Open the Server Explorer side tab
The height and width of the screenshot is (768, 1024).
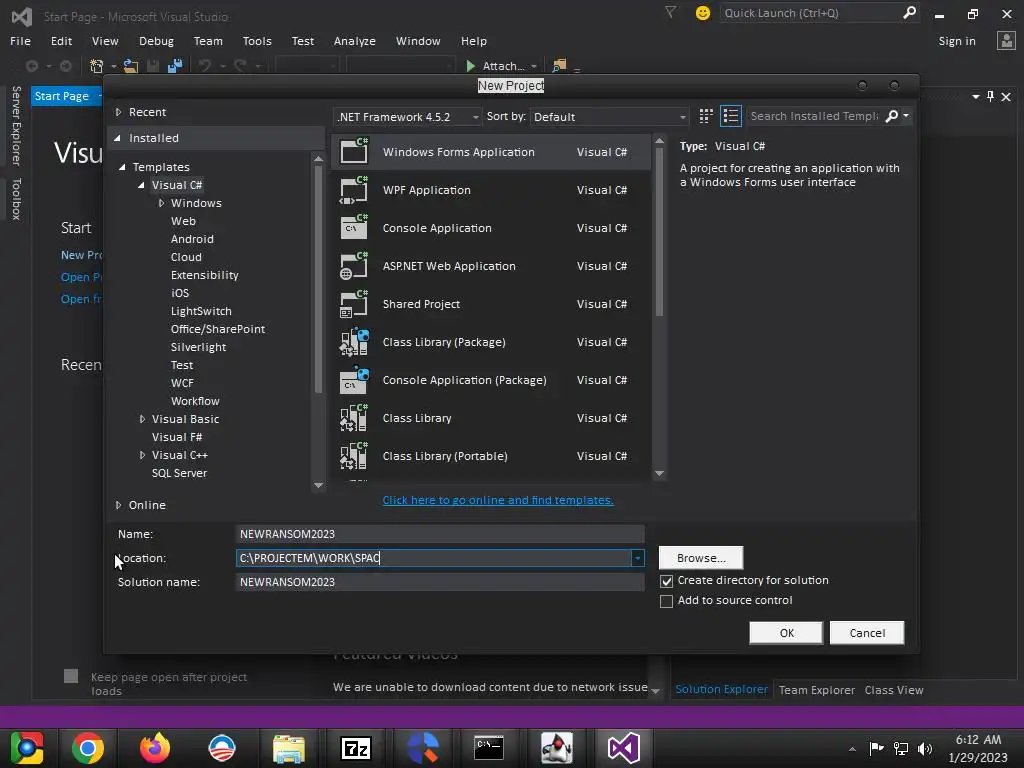click(x=16, y=125)
